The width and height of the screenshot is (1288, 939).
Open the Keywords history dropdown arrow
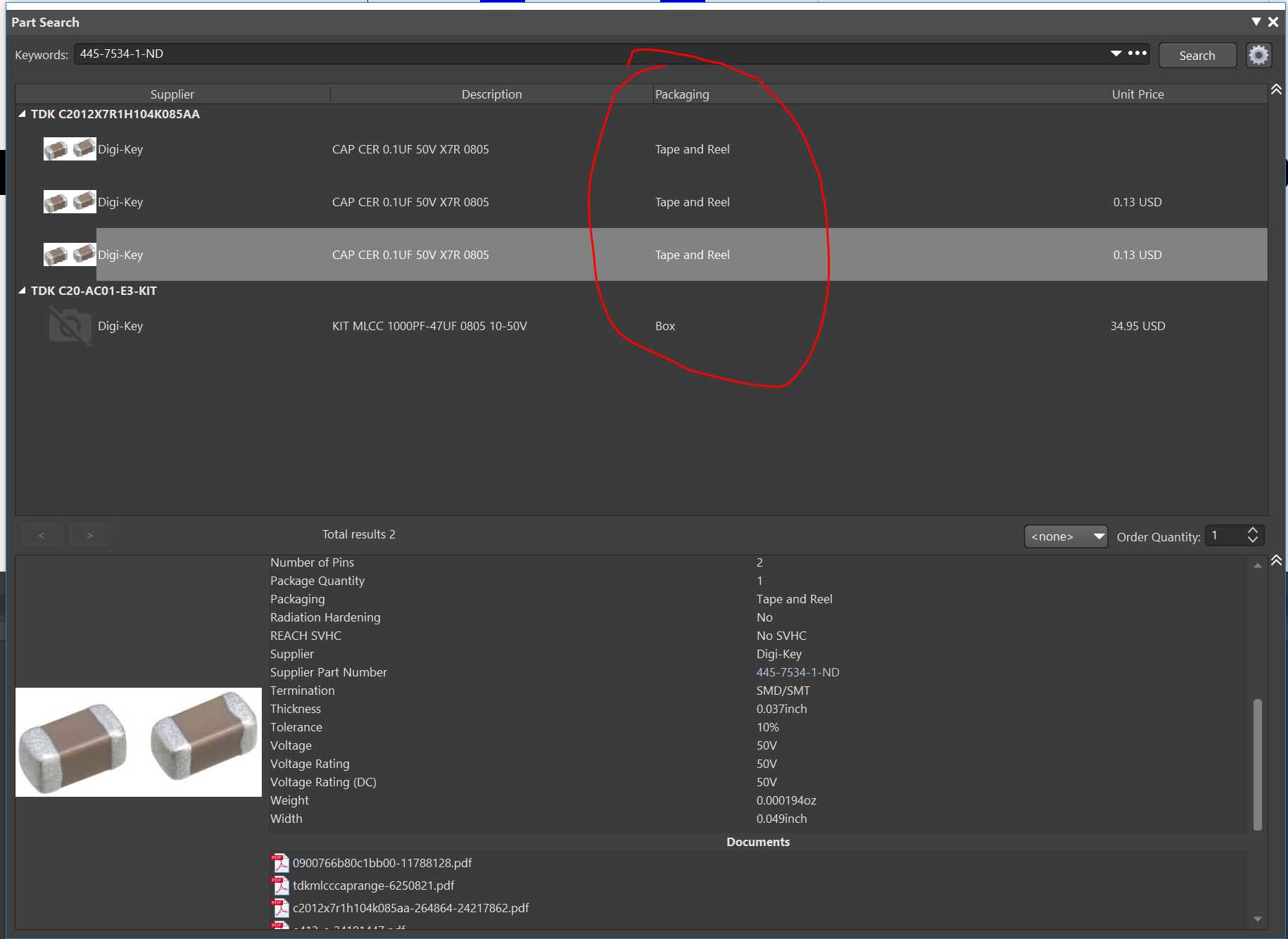tap(1116, 53)
